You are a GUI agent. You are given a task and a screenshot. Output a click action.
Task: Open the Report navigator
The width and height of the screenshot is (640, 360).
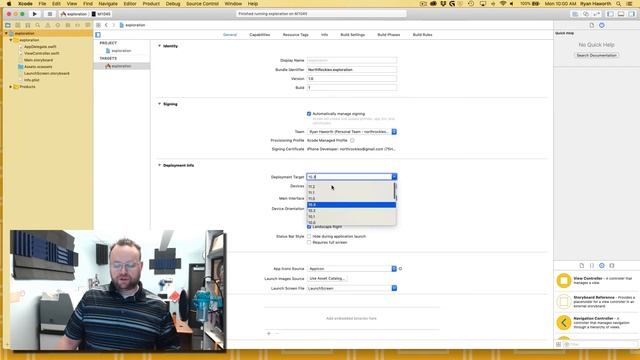[x=88, y=25]
